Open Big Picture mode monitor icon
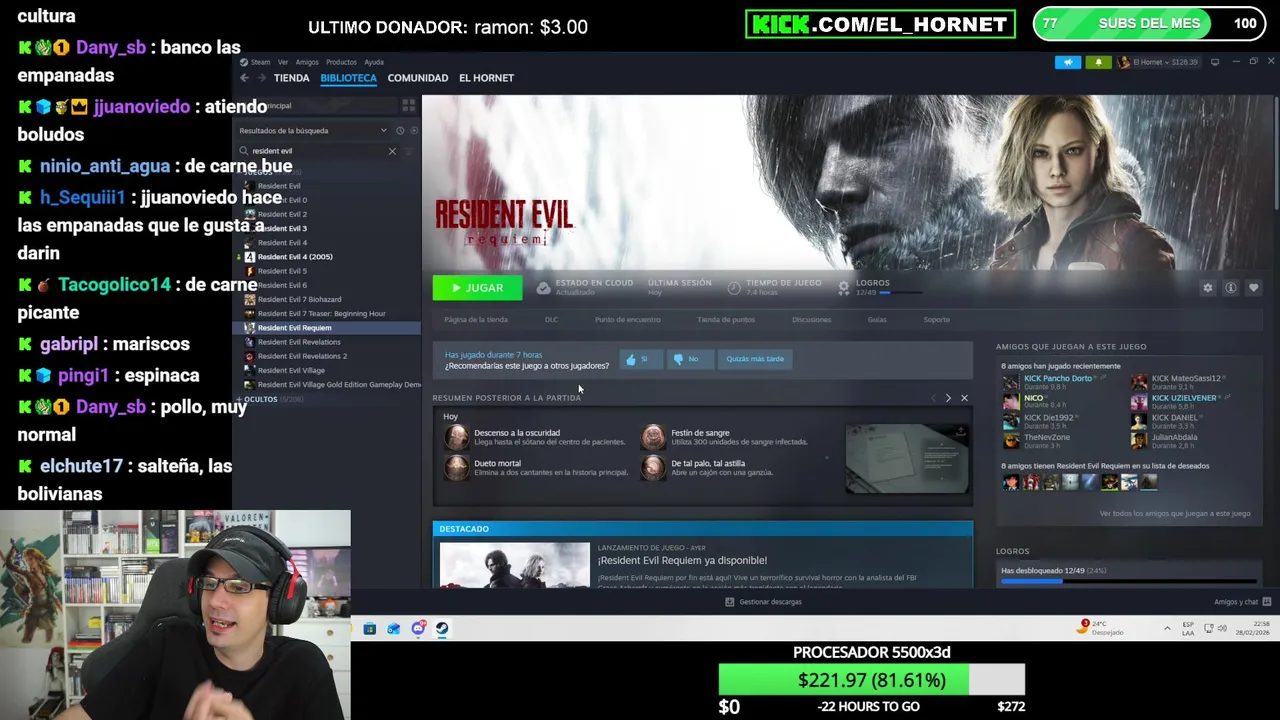Image resolution: width=1280 pixels, height=720 pixels. click(1215, 62)
